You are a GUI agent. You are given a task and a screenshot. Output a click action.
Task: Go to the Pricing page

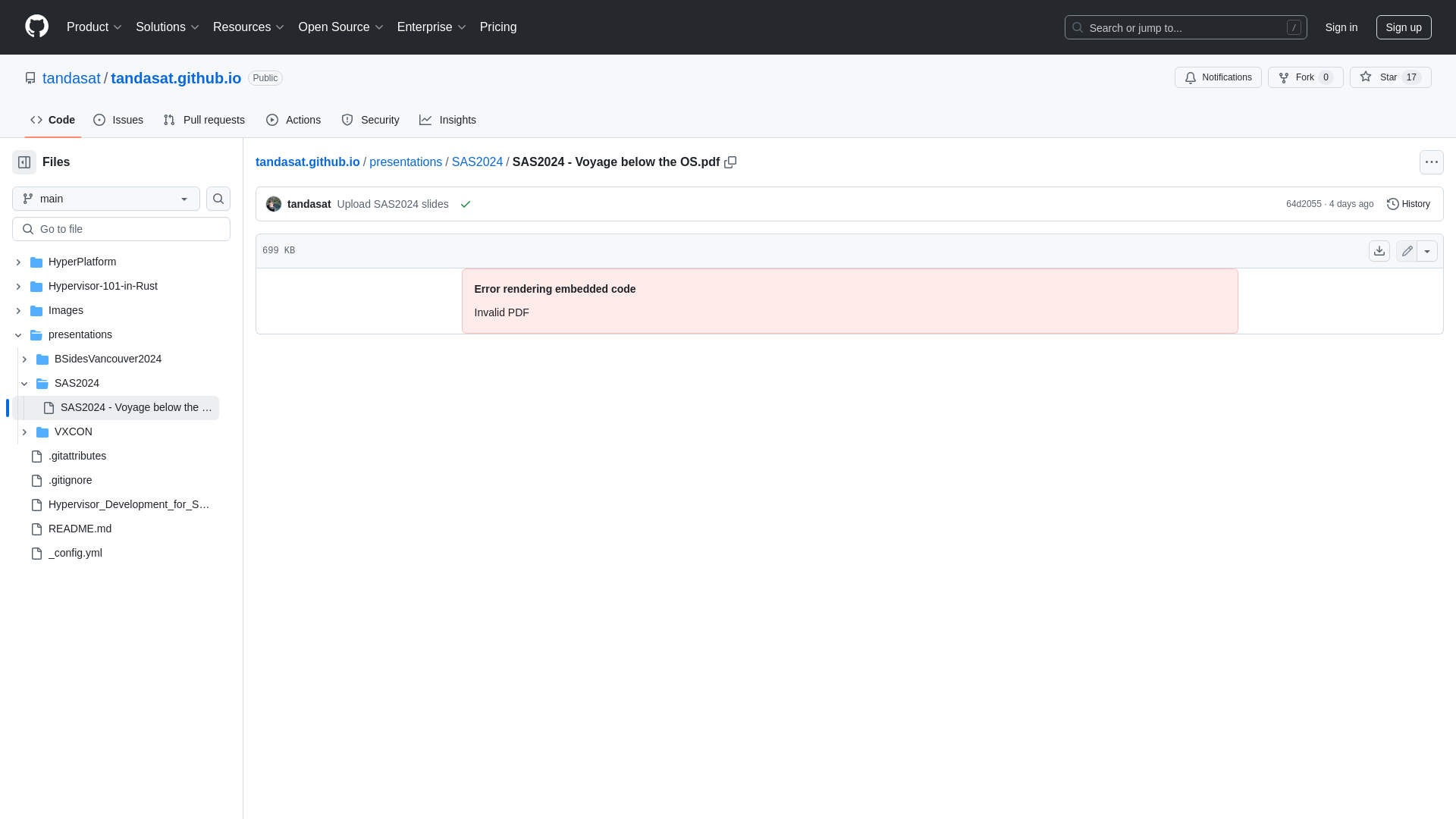point(498,27)
